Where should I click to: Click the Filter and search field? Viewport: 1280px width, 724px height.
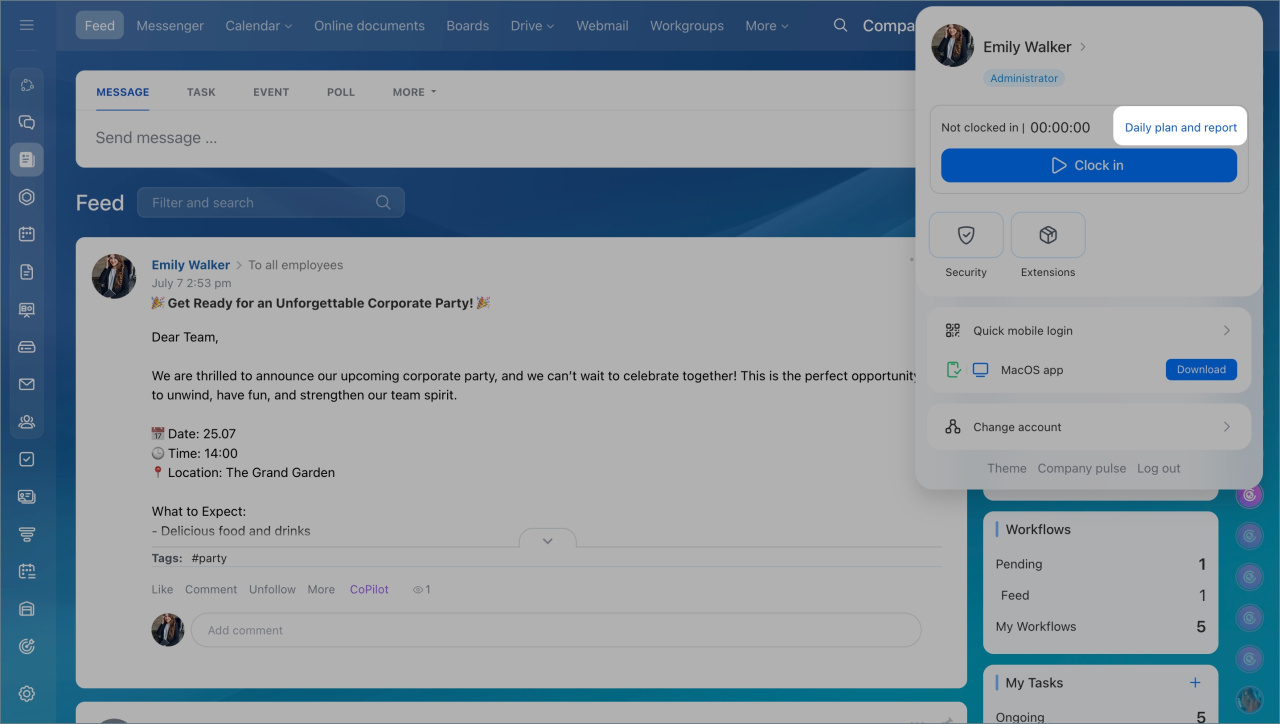click(260, 203)
